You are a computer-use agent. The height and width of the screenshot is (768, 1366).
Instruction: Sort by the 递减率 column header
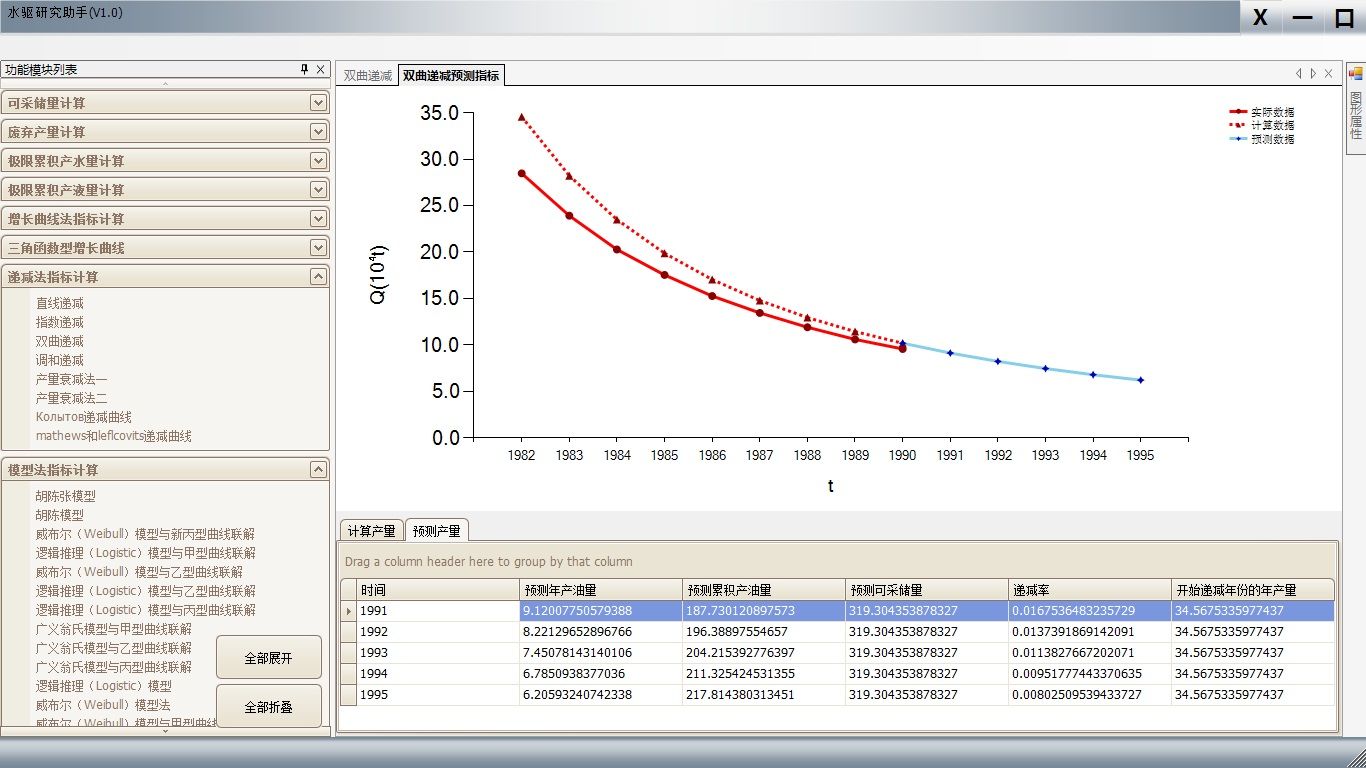click(1090, 590)
